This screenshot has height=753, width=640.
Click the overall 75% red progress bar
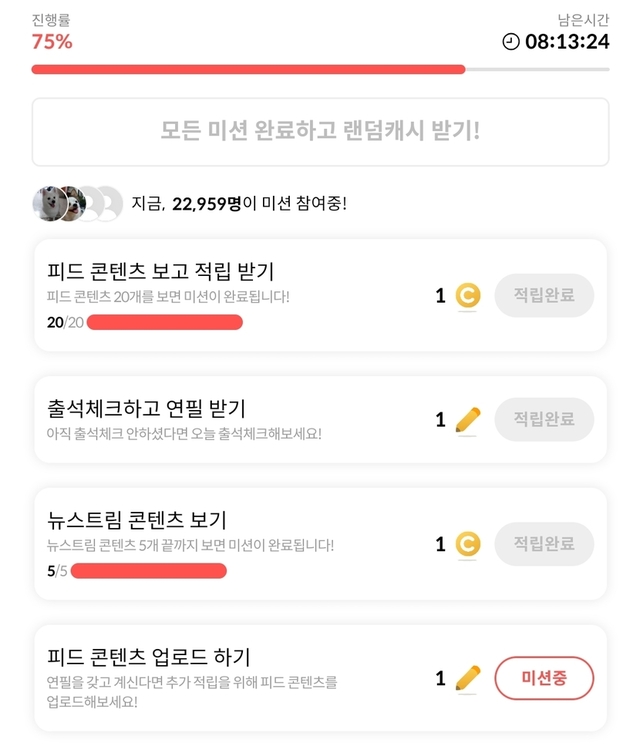[248, 69]
